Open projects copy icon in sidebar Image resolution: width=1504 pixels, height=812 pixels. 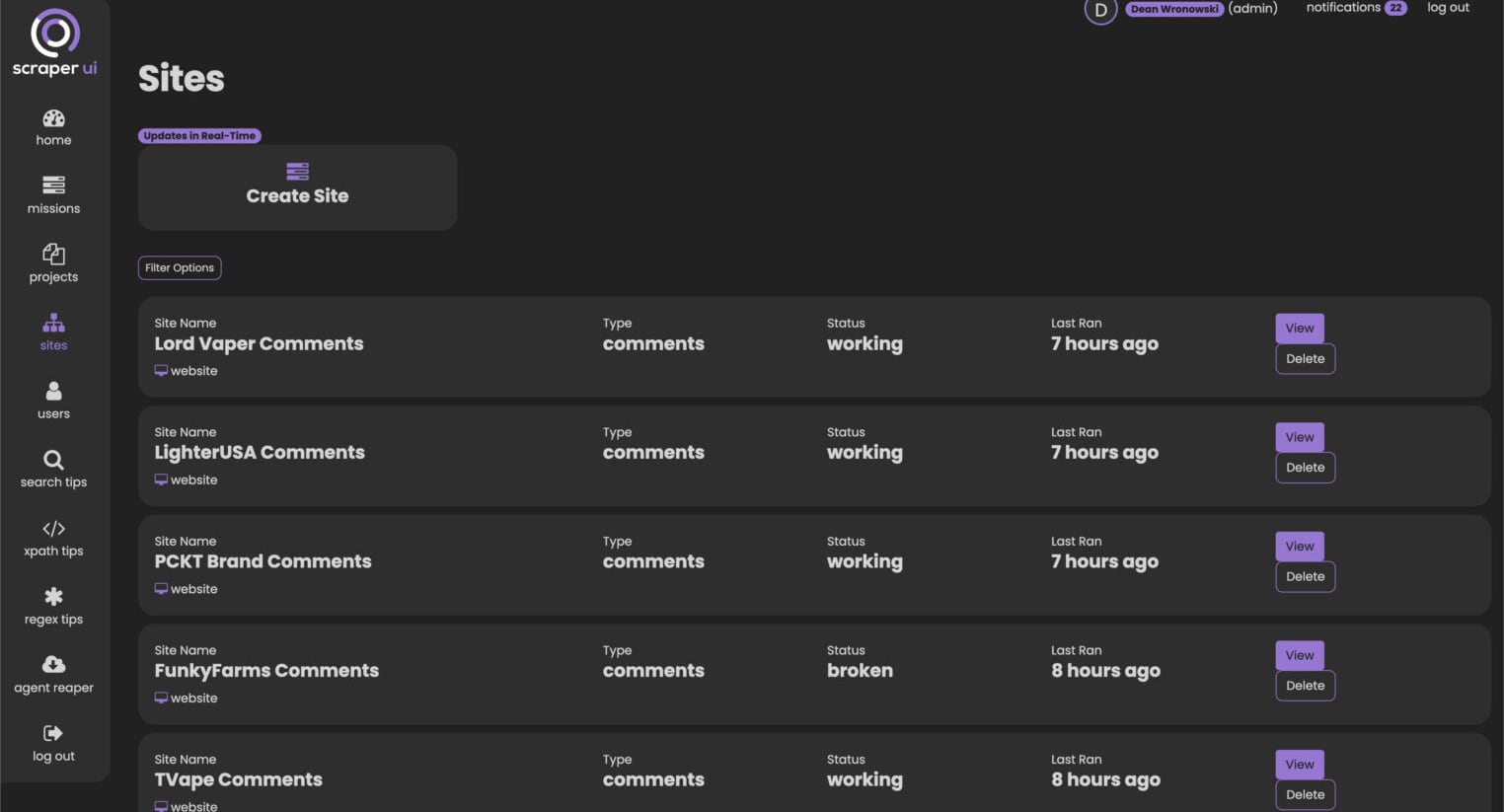53,254
